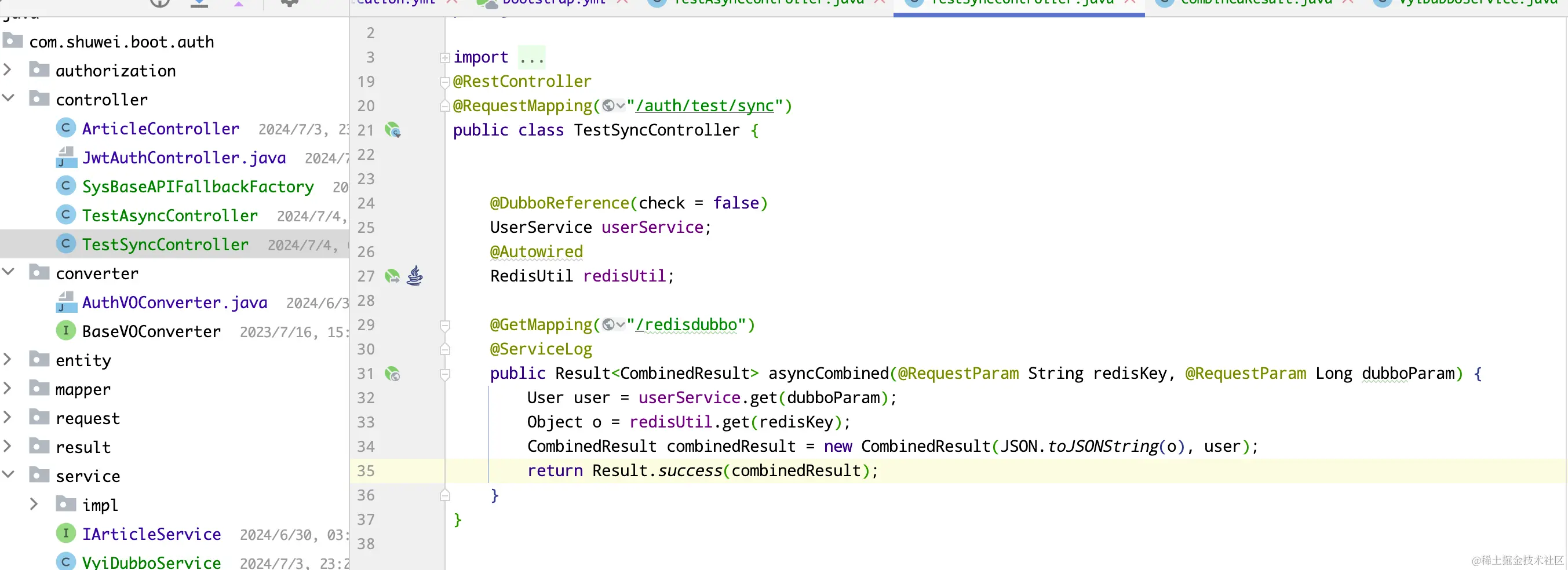Fold the asyncCombined method on line 31
Image resolution: width=1568 pixels, height=570 pixels.
pyautogui.click(x=445, y=374)
